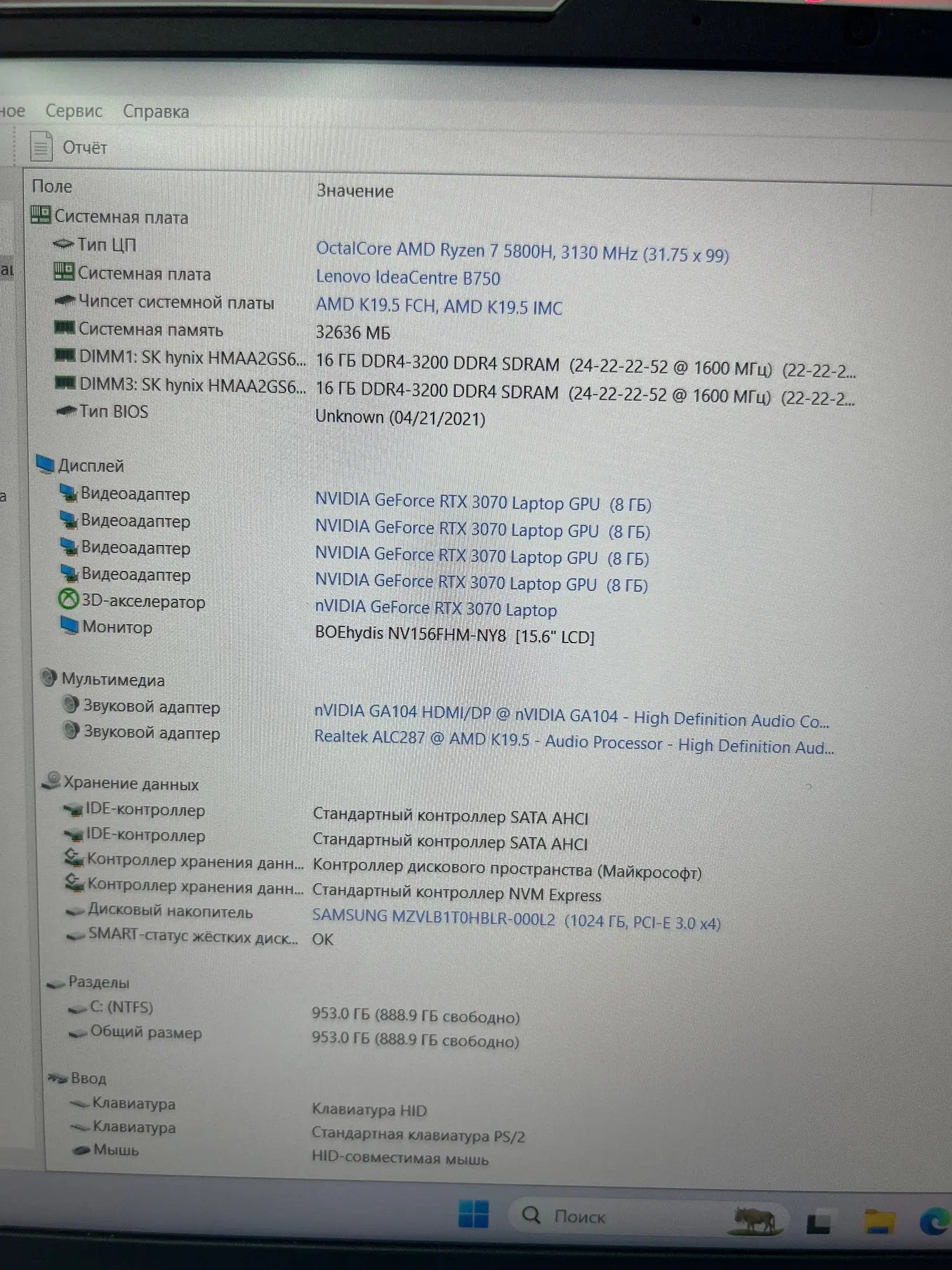Click the Мышь mouse icon

pyautogui.click(x=81, y=1149)
